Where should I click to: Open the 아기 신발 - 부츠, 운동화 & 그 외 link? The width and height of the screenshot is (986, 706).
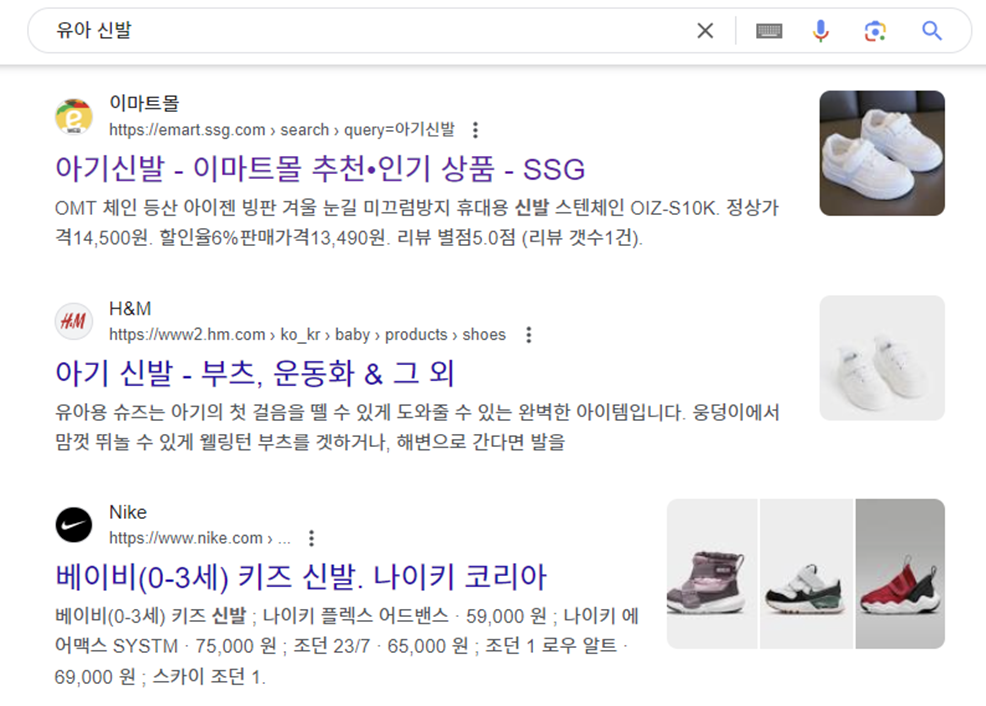(x=255, y=373)
